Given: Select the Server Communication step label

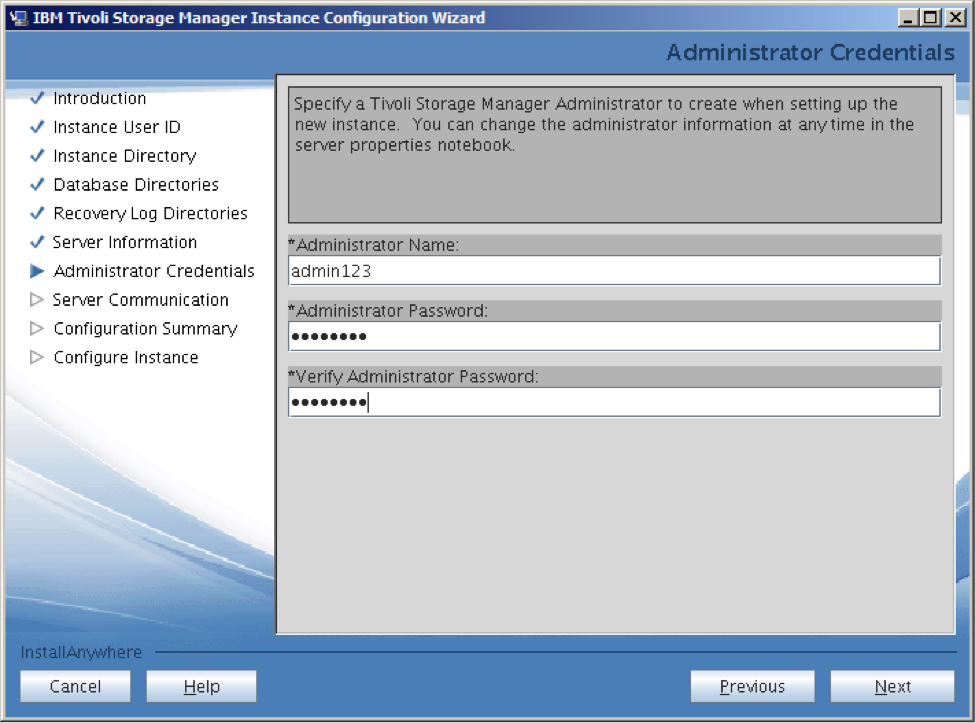Looking at the screenshot, I should click(141, 300).
